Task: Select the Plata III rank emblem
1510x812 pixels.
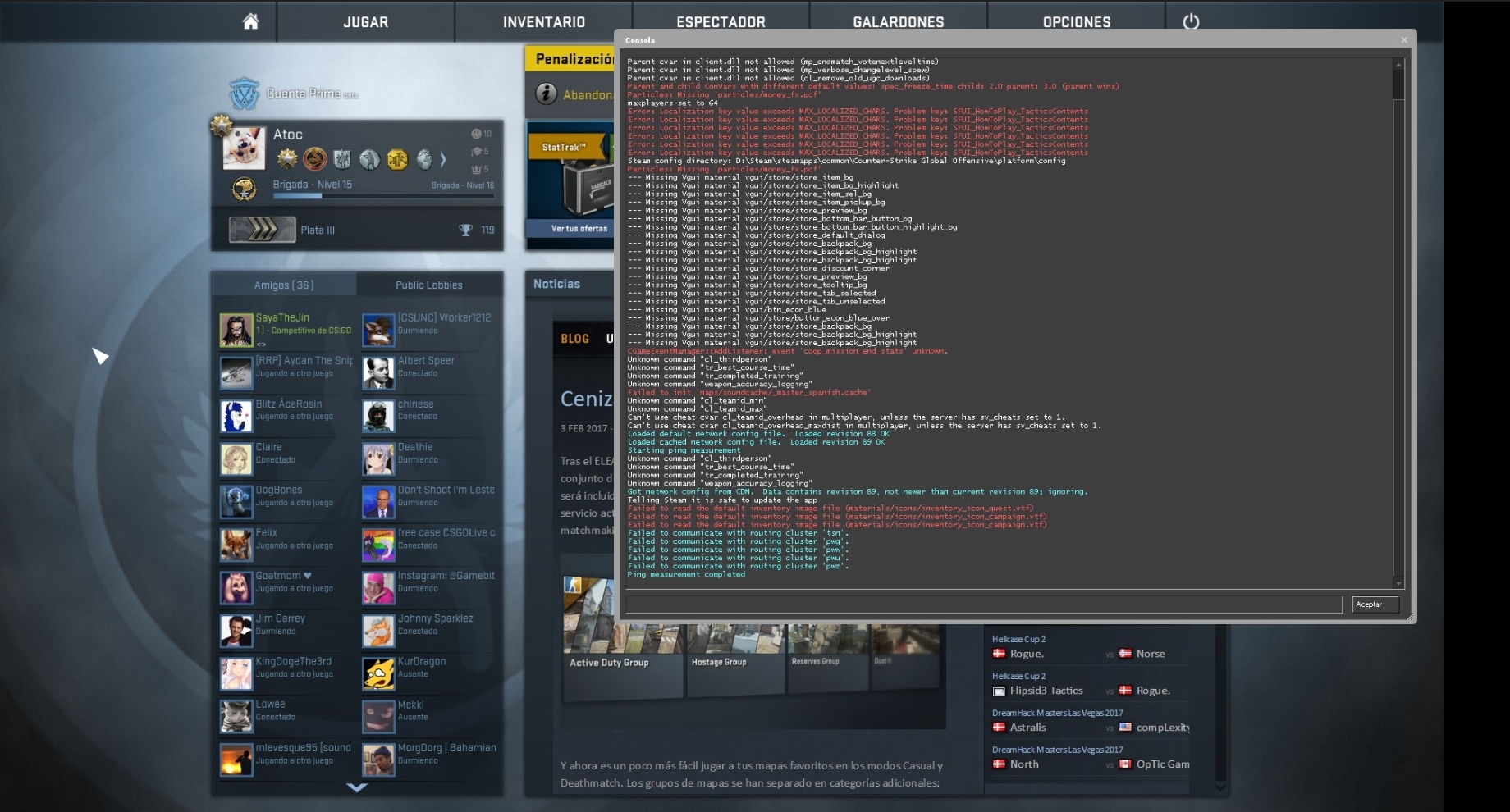Action: pos(262,230)
